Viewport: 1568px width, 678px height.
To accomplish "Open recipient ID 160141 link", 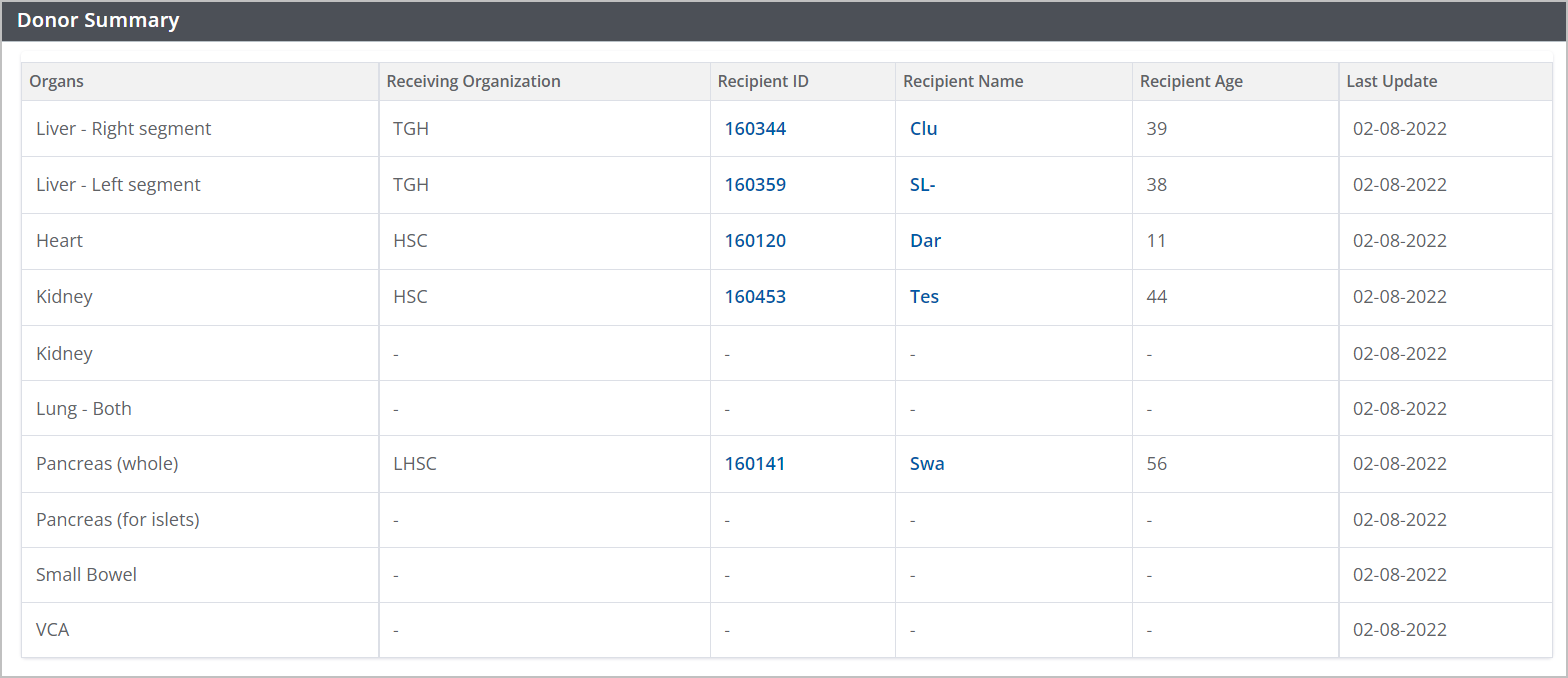I will pyautogui.click(x=755, y=464).
